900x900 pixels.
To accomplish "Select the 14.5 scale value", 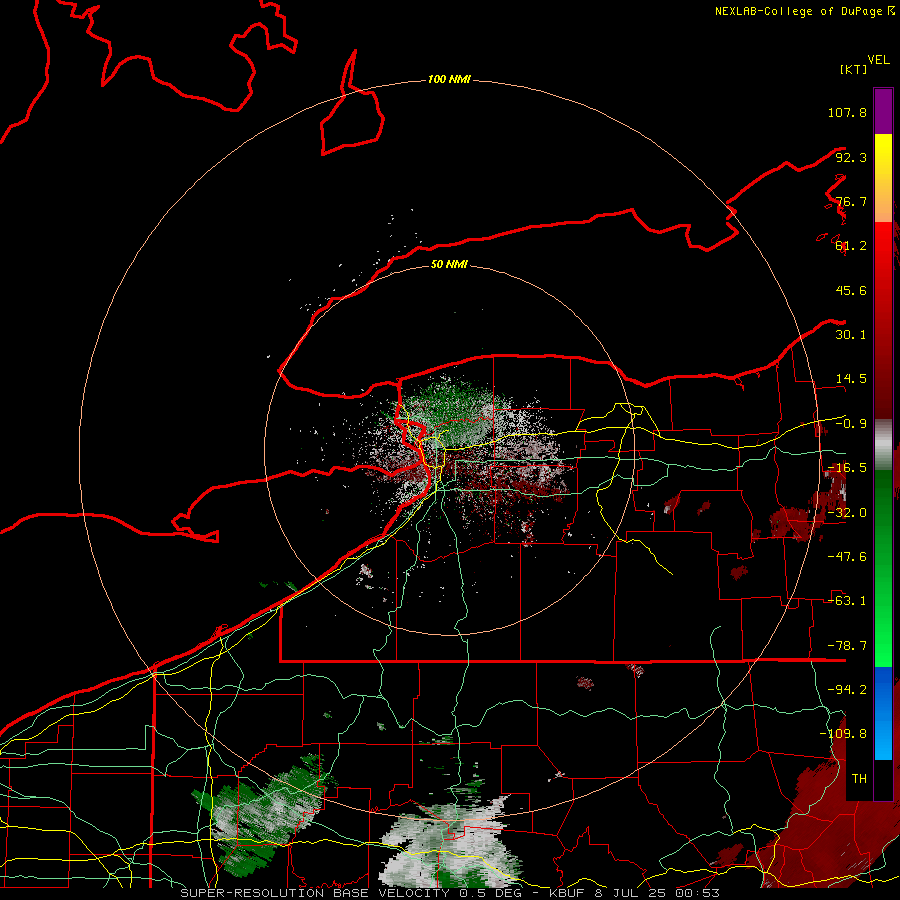I will click(851, 379).
